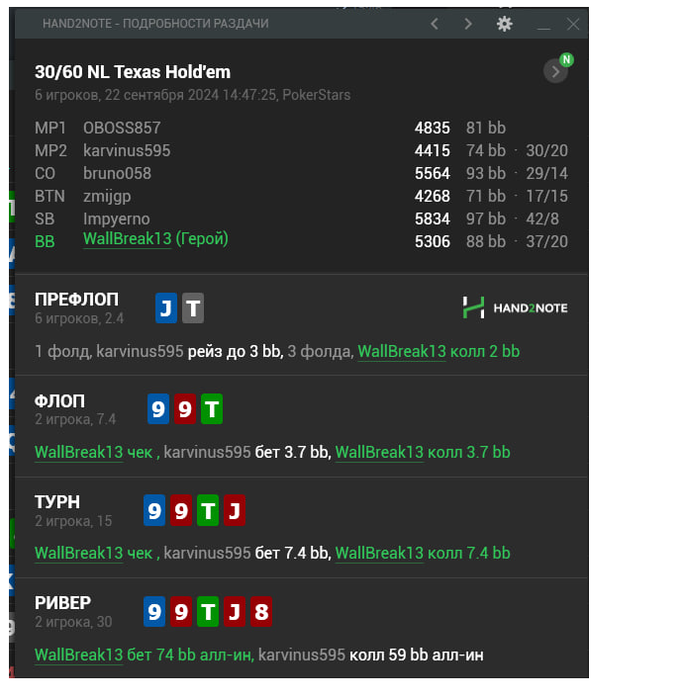Close the Hand2Note details window
Image resolution: width=681 pixels, height=700 pixels.
(x=573, y=24)
